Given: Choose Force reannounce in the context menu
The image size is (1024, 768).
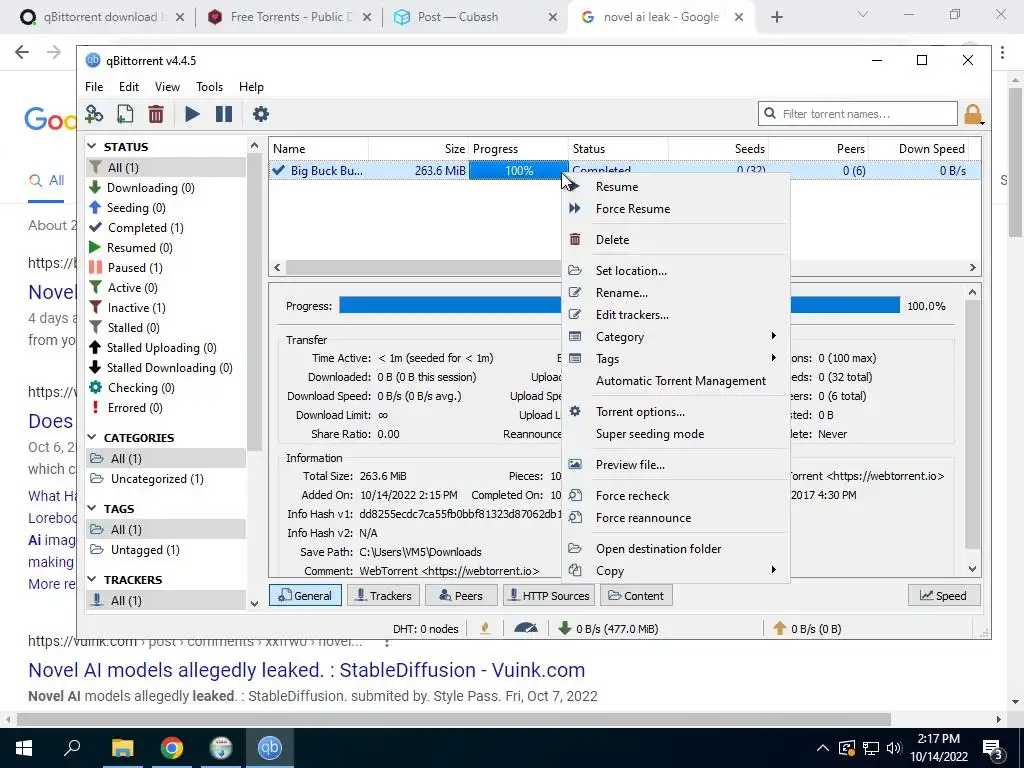Looking at the screenshot, I should click(676, 518).
